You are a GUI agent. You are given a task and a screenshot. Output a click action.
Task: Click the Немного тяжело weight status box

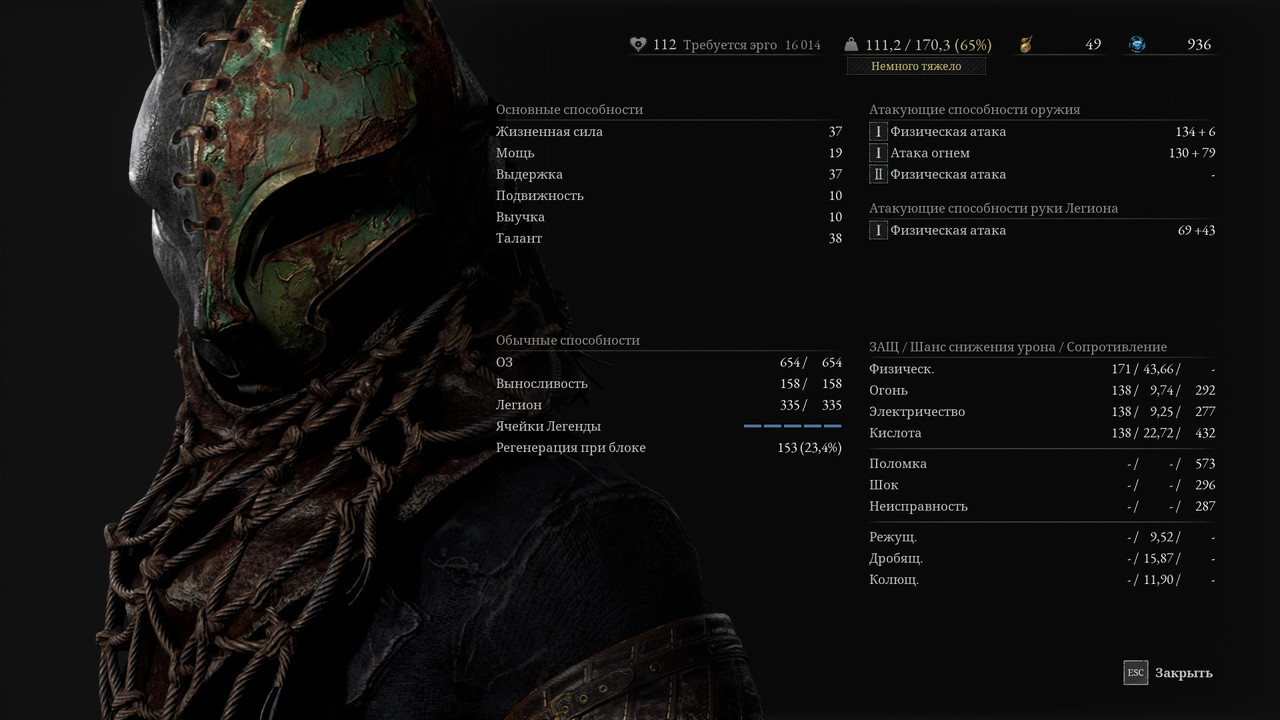click(x=916, y=66)
